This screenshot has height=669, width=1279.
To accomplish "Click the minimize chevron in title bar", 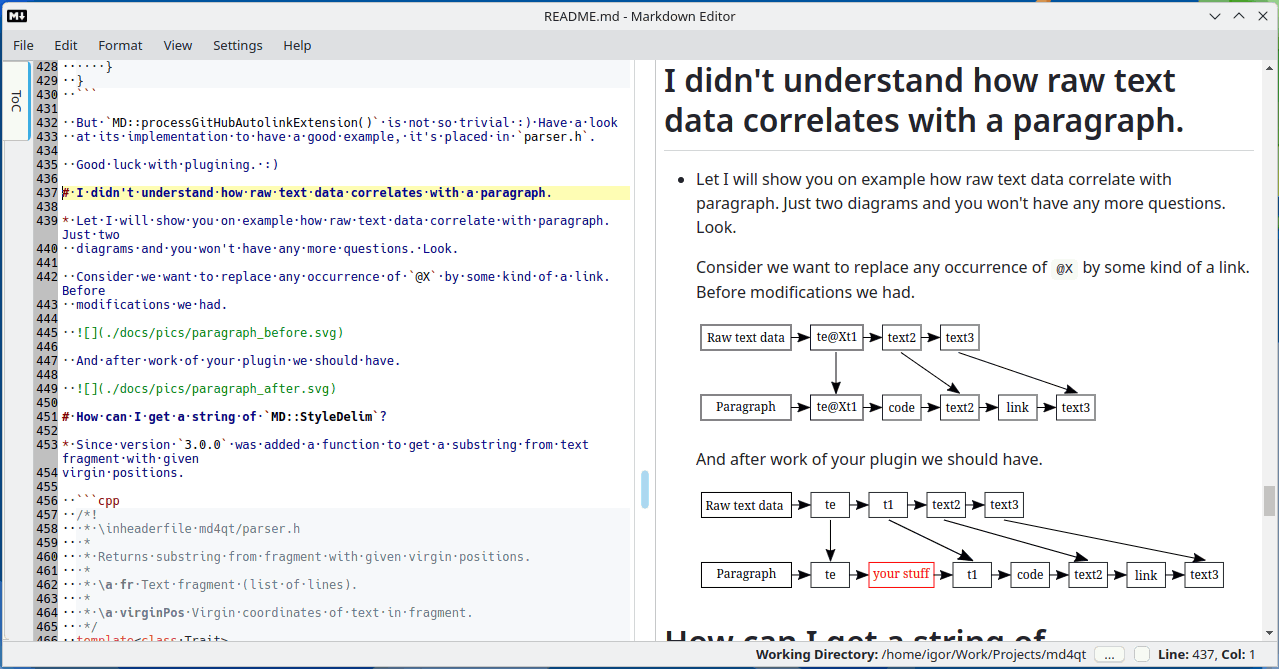I will (1215, 16).
